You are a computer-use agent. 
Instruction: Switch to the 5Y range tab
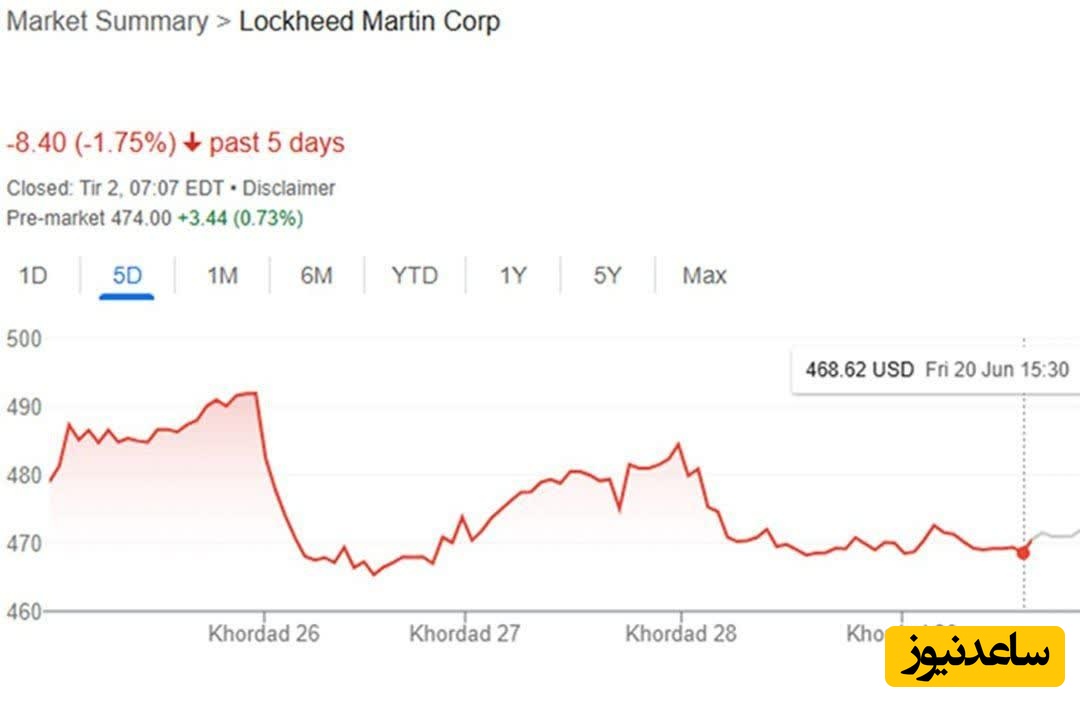point(607,276)
